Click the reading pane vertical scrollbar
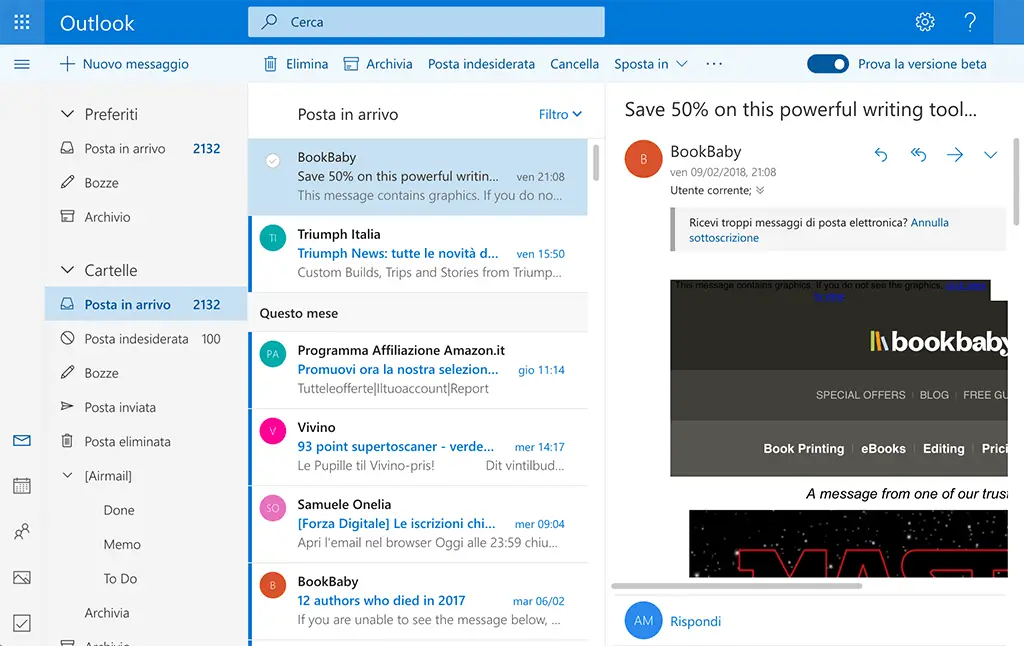 point(1016,182)
